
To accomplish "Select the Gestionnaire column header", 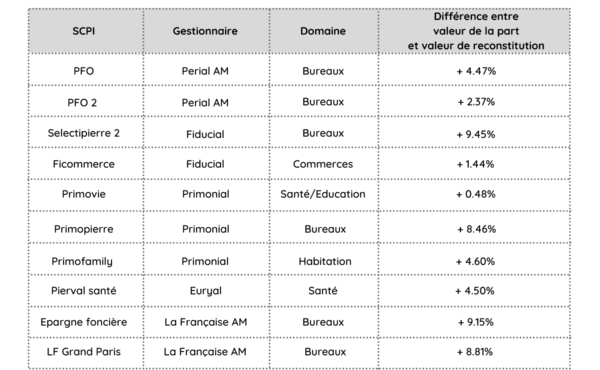I will click(x=205, y=31).
